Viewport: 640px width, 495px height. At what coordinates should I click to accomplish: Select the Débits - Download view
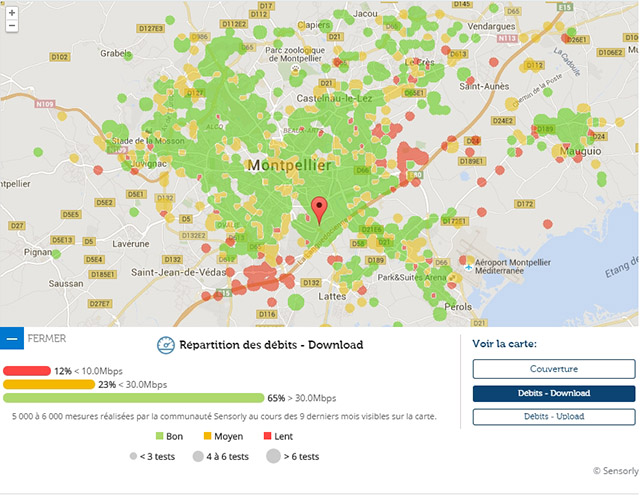coord(554,393)
